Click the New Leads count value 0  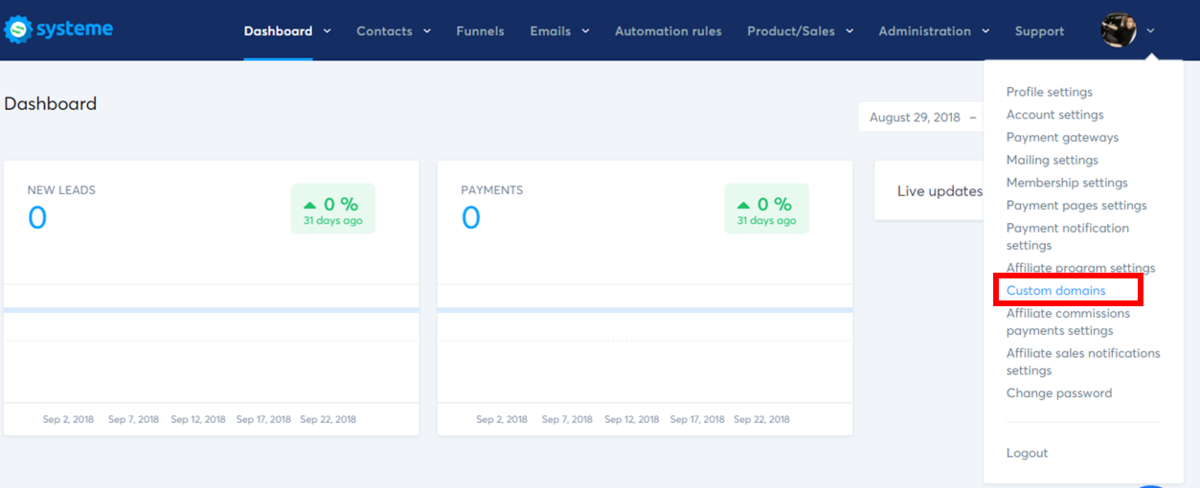click(37, 218)
